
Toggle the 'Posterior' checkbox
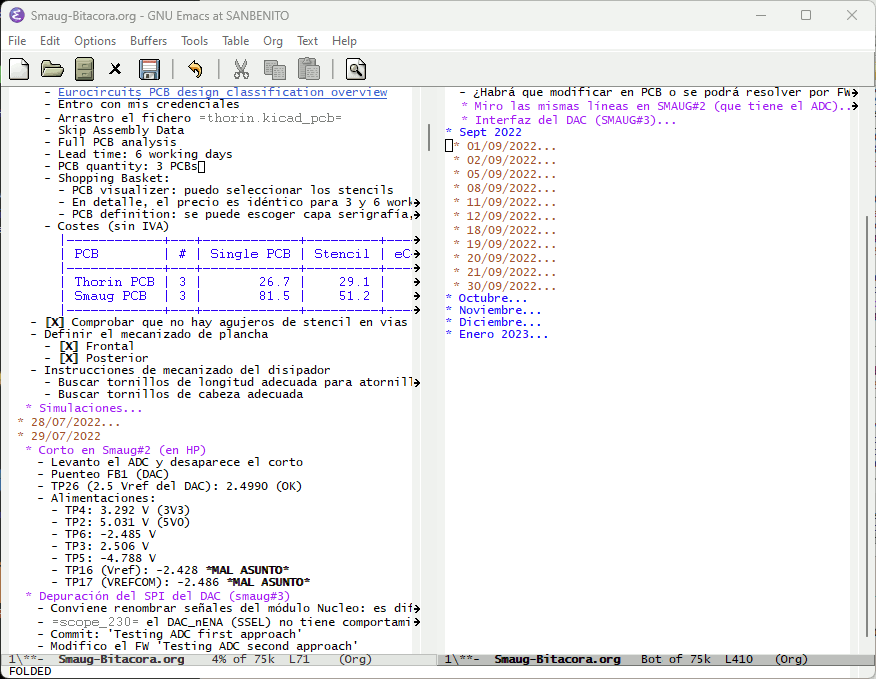[x=68, y=358]
